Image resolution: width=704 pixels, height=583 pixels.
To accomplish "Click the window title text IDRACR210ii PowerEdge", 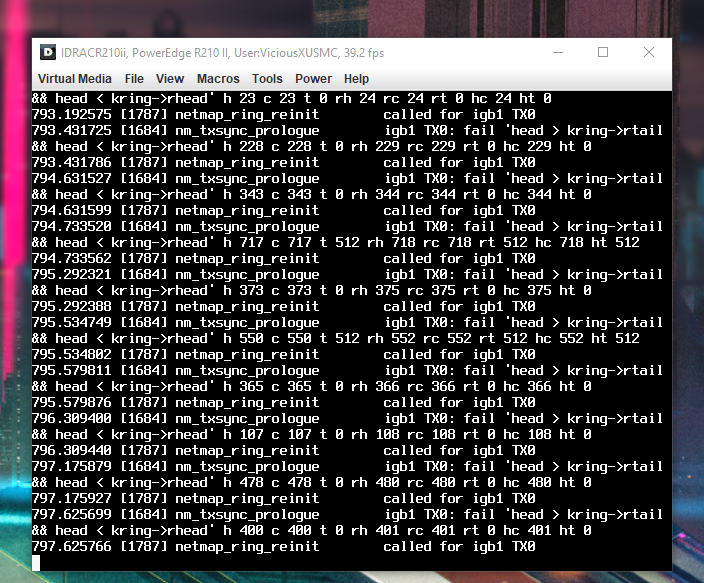I will (x=222, y=53).
